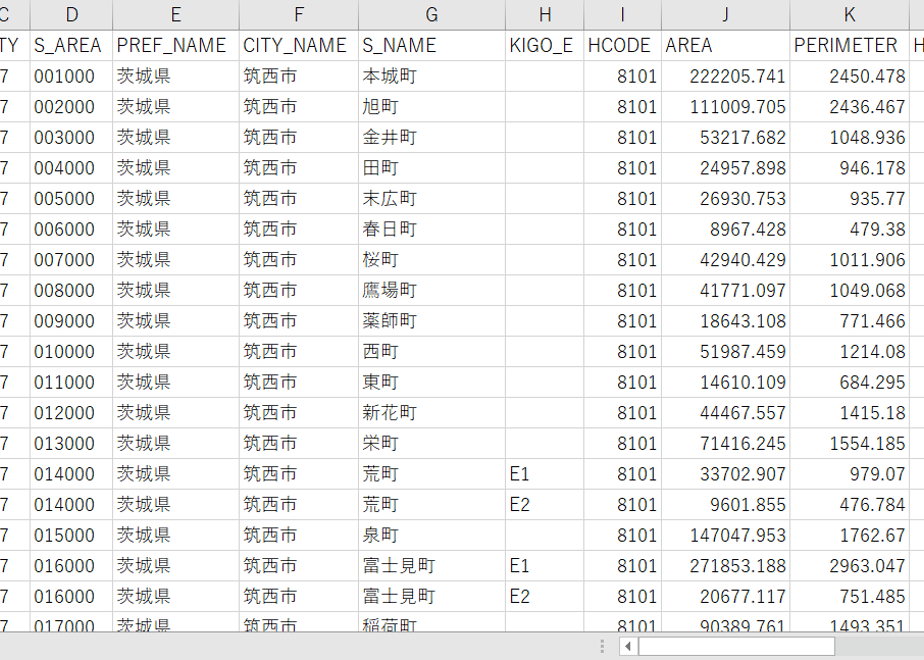This screenshot has width=924, height=660.
Task: Click the PREF_NAME header cell
Action: click(176, 45)
